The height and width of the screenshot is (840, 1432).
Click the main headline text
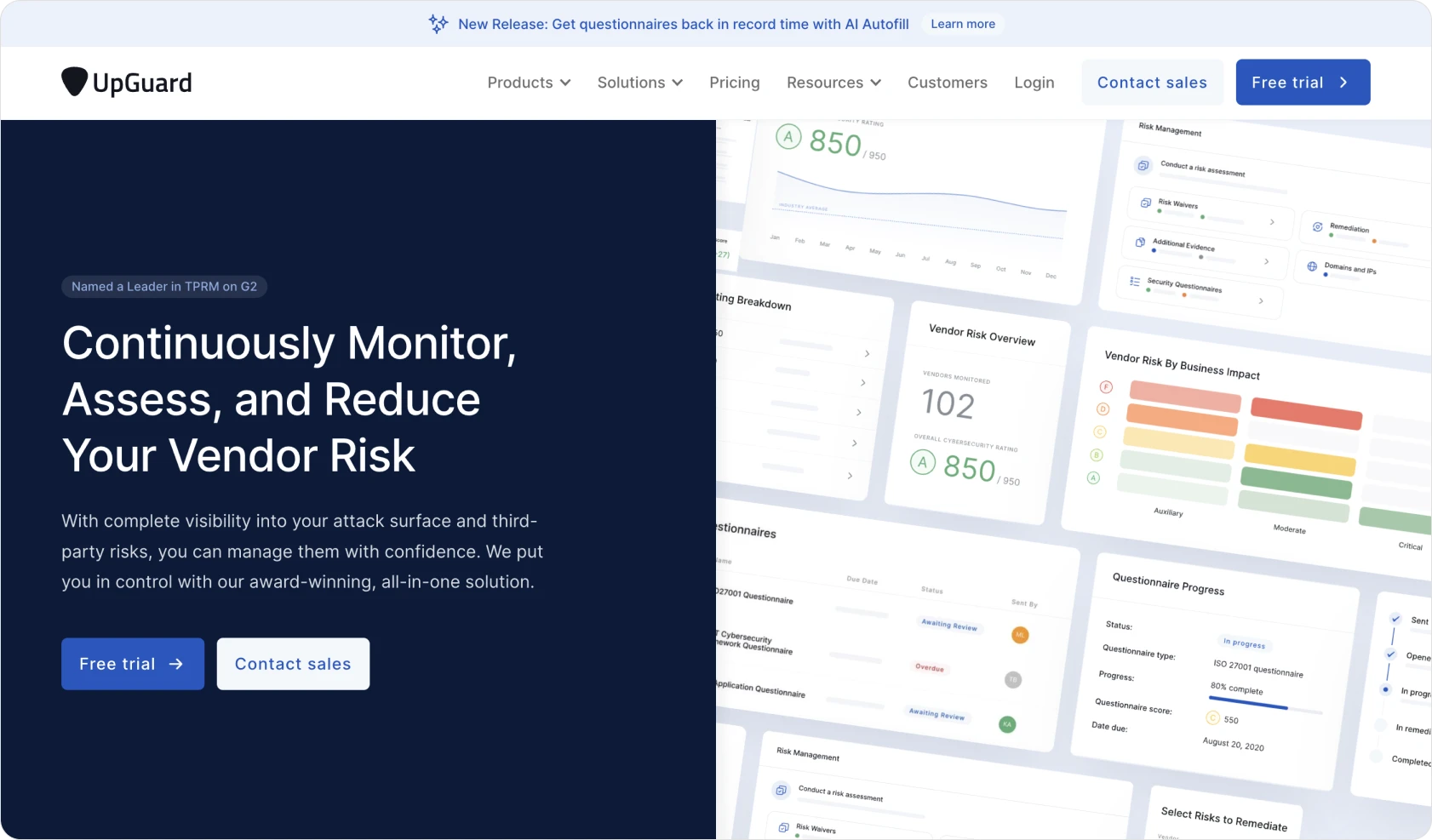(x=289, y=399)
